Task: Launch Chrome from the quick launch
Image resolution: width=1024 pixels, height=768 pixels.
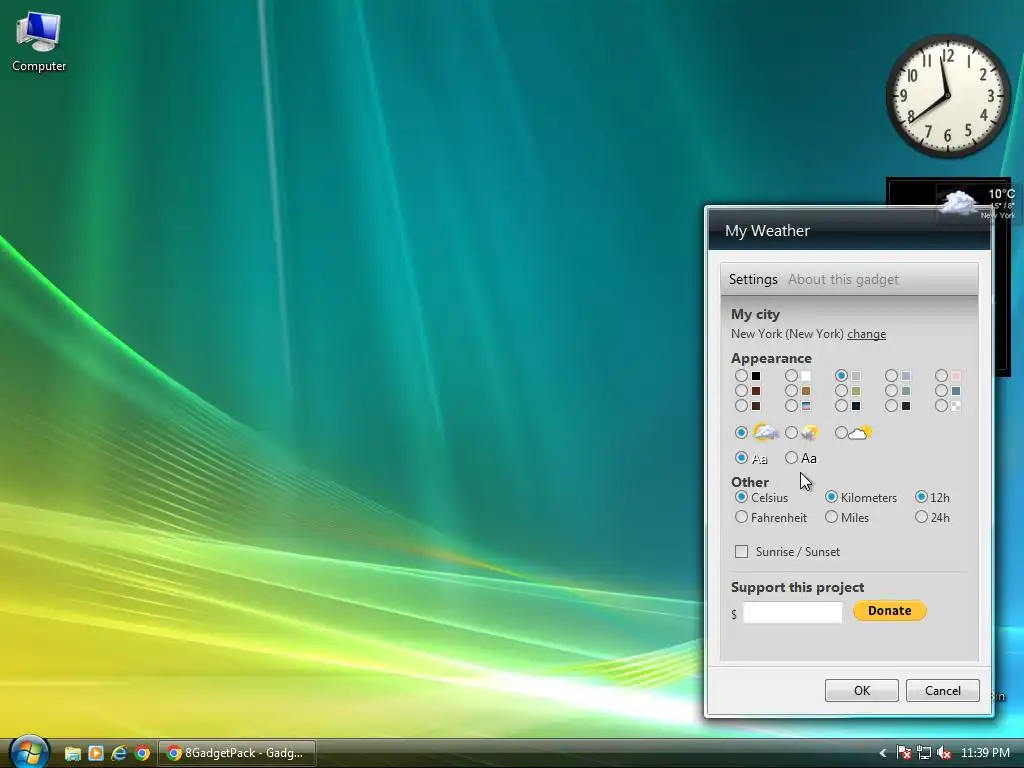Action: [x=142, y=753]
